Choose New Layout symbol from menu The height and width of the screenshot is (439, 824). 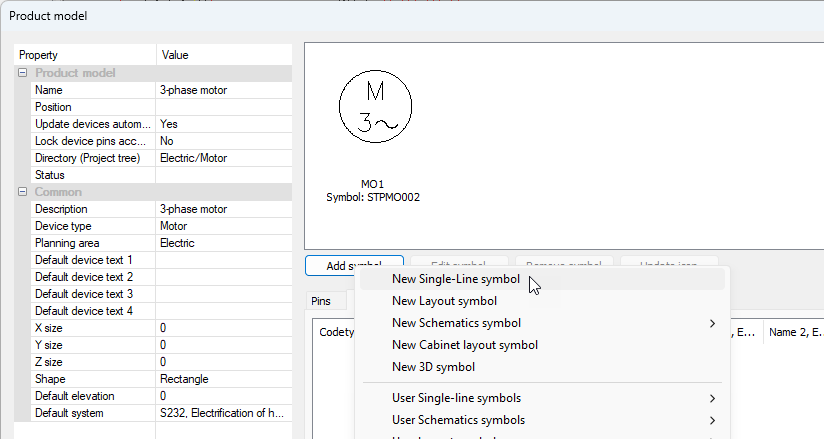[444, 301]
